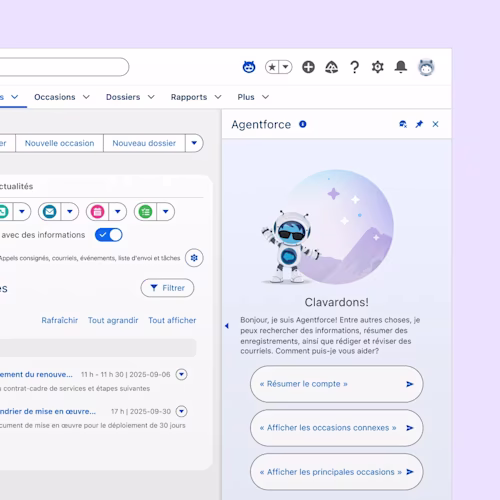Open the 'ement du renouve...' activity link

click(36, 374)
